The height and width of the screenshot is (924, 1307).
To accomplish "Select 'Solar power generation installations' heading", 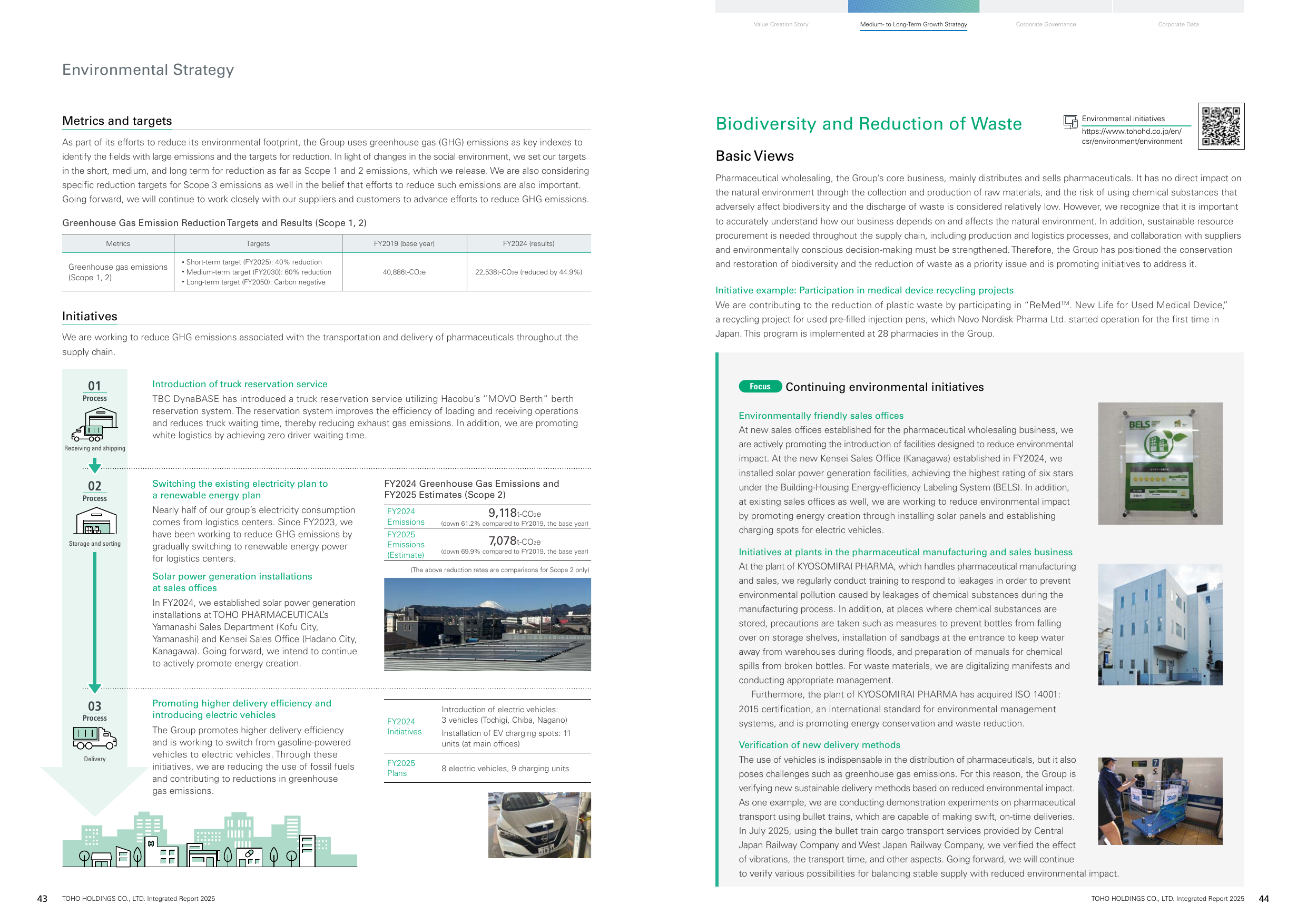I will 232,583.
